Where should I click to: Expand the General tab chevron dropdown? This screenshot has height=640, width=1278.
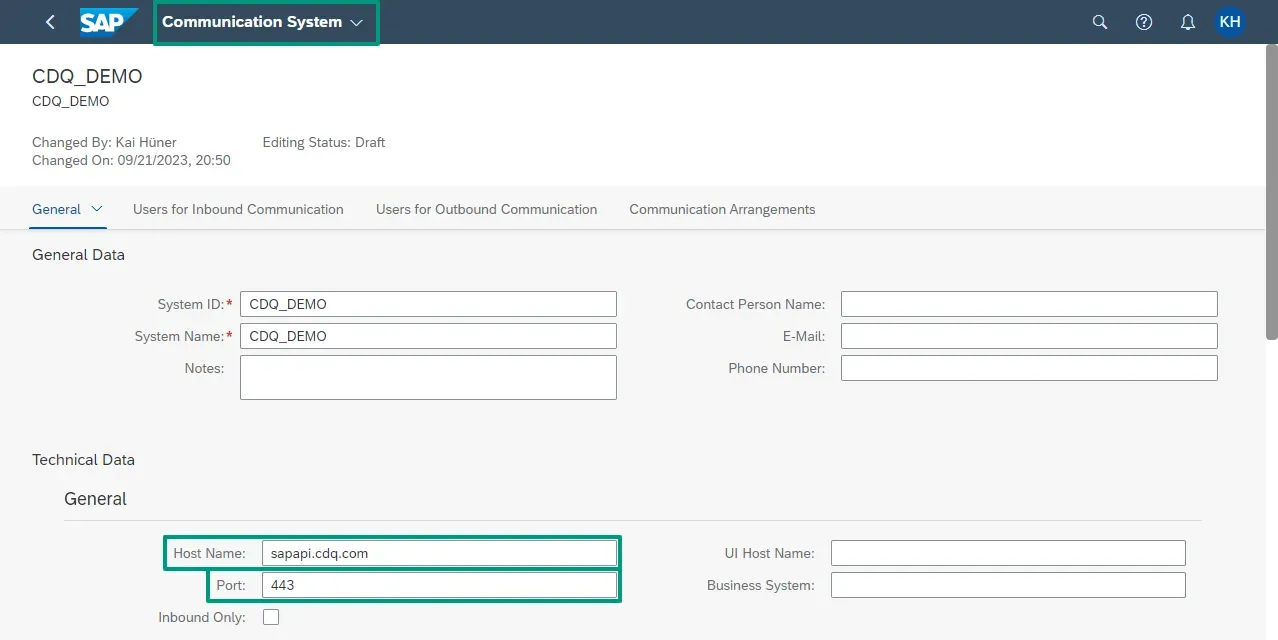coord(97,209)
